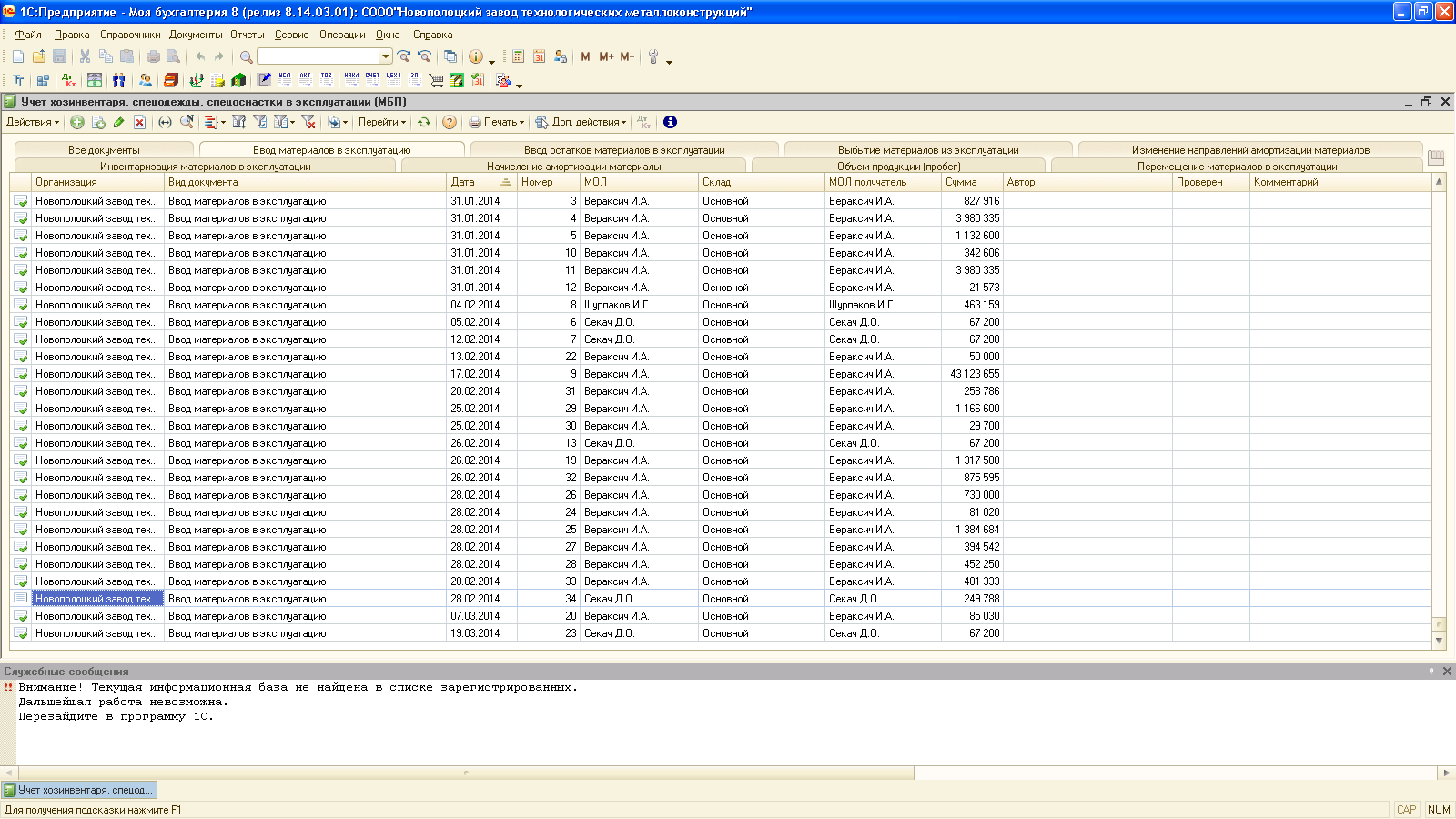Open Инвентаризация материалов в эксплуатации tab
Viewport: 1456px width, 819px height.
point(205,167)
